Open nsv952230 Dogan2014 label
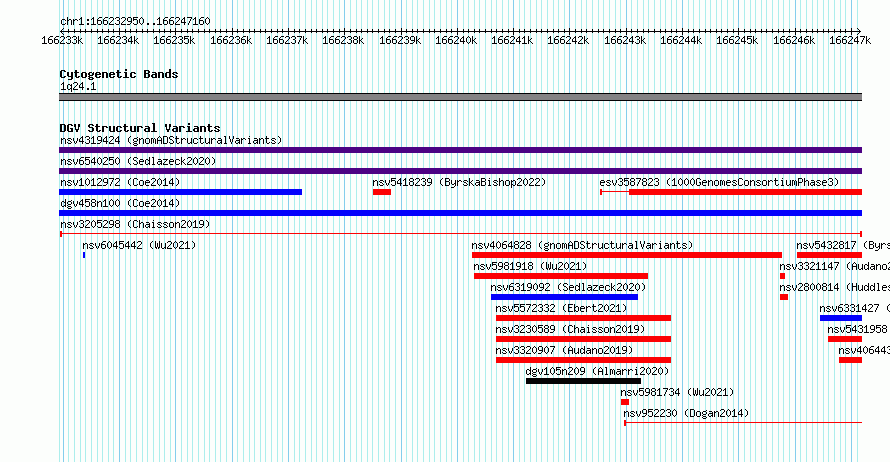The width and height of the screenshot is (890, 462). [x=686, y=413]
